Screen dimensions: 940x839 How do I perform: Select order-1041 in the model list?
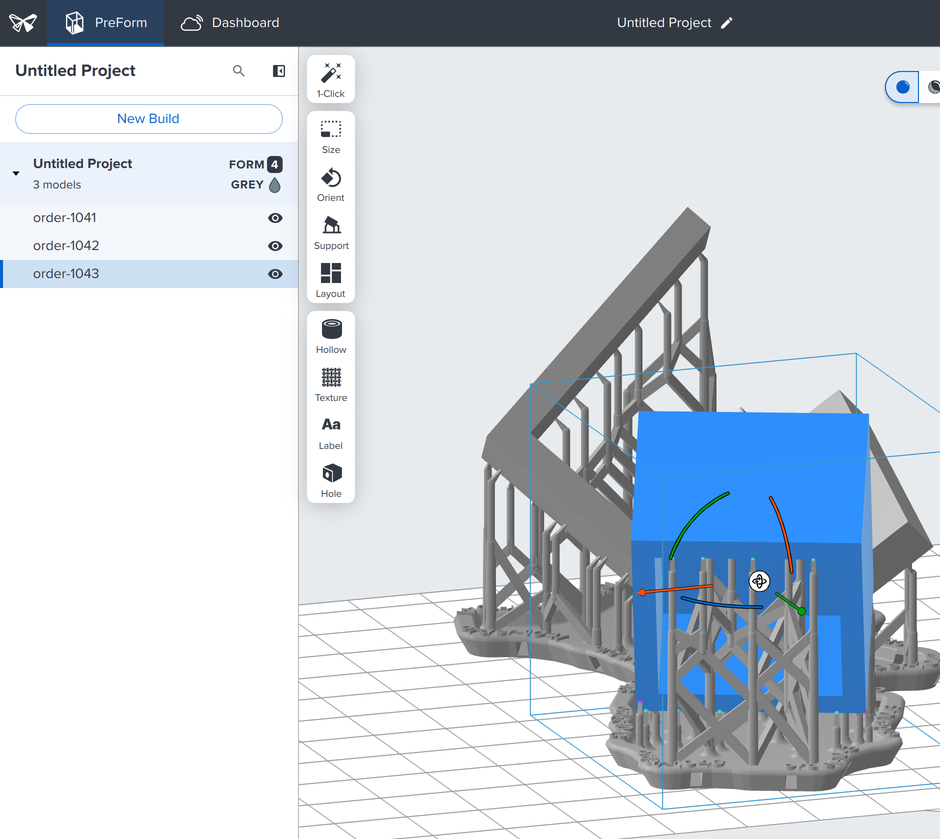[149, 218]
